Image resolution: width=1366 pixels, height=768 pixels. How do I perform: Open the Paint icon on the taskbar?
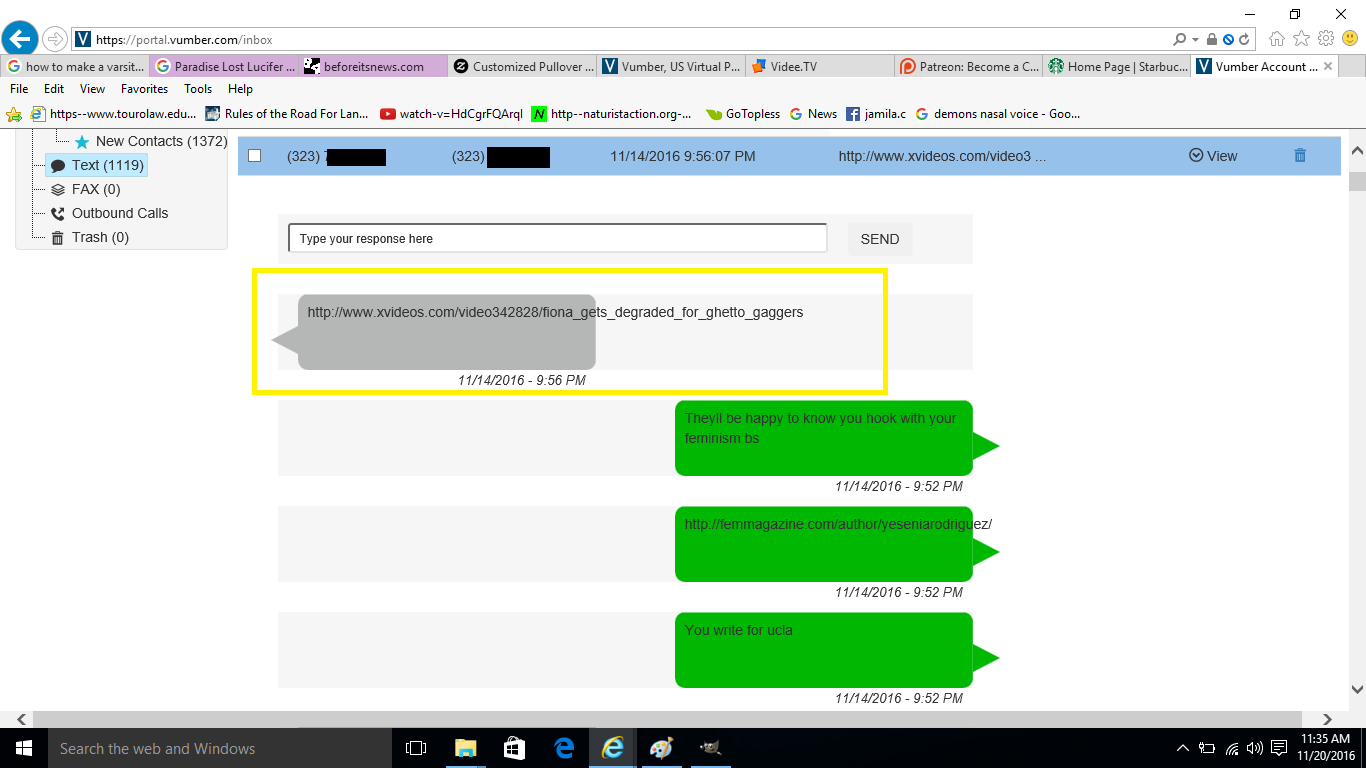click(662, 748)
